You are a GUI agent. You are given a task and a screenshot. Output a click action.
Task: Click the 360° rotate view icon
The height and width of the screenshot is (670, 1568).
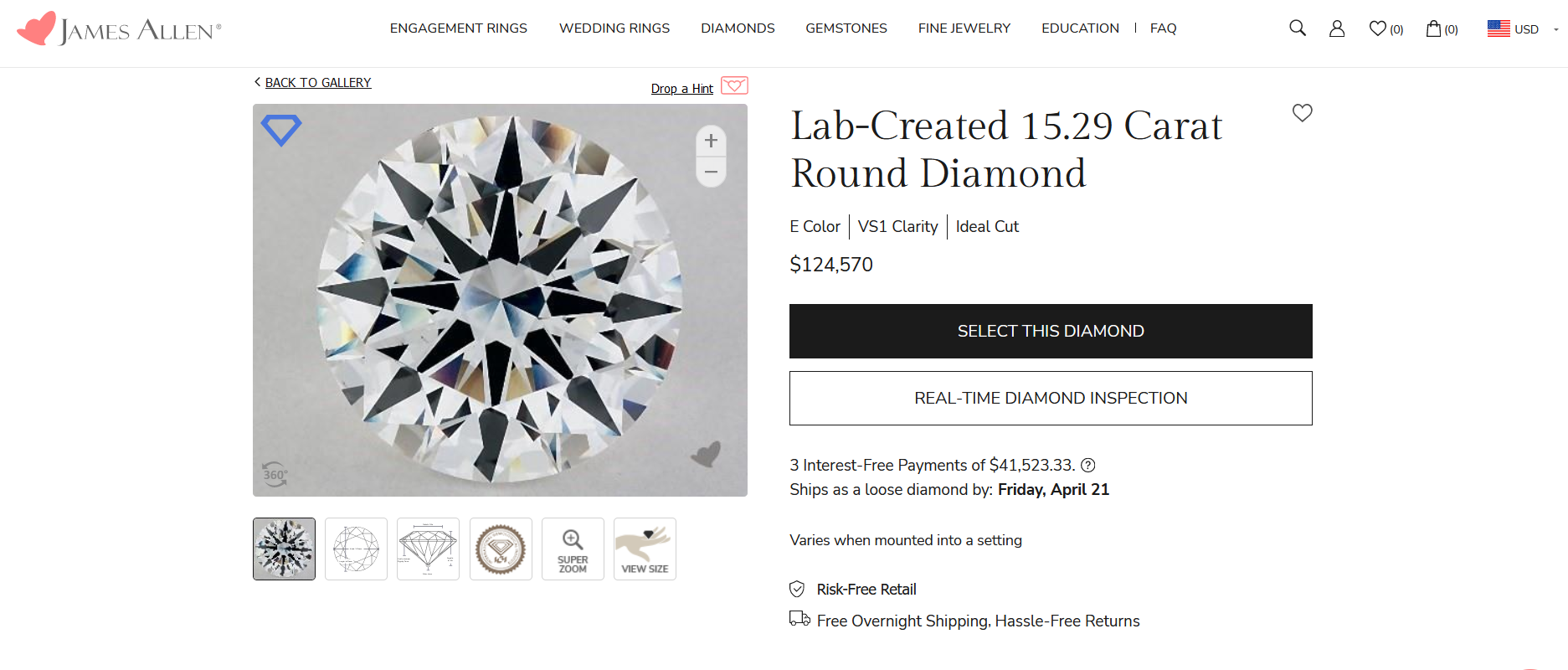(x=274, y=474)
